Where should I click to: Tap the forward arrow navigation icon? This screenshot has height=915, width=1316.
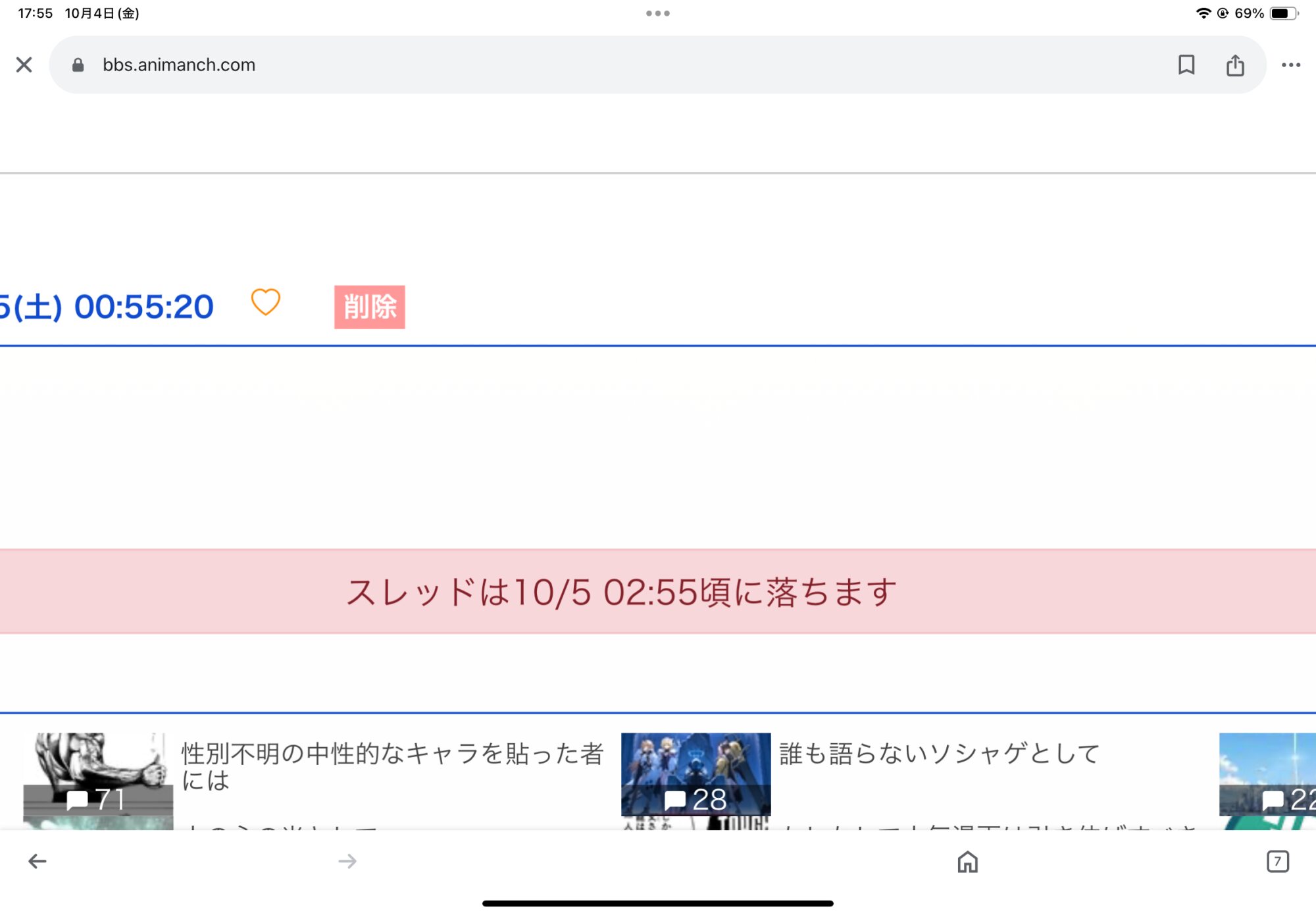[x=347, y=861]
